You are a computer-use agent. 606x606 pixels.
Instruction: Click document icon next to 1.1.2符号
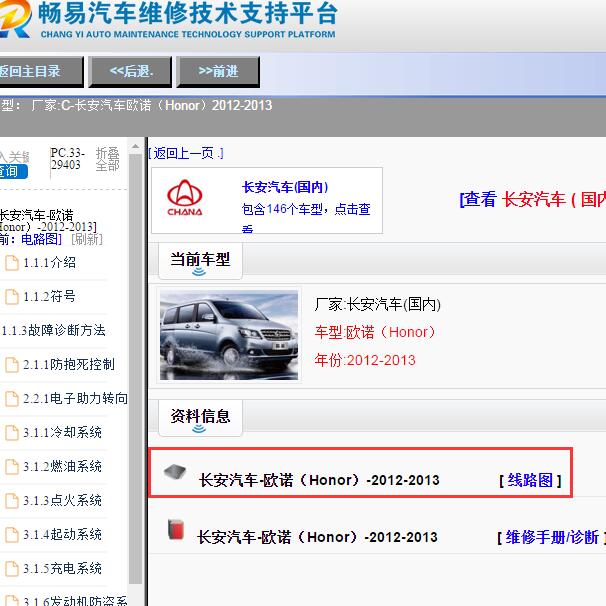pos(12,297)
